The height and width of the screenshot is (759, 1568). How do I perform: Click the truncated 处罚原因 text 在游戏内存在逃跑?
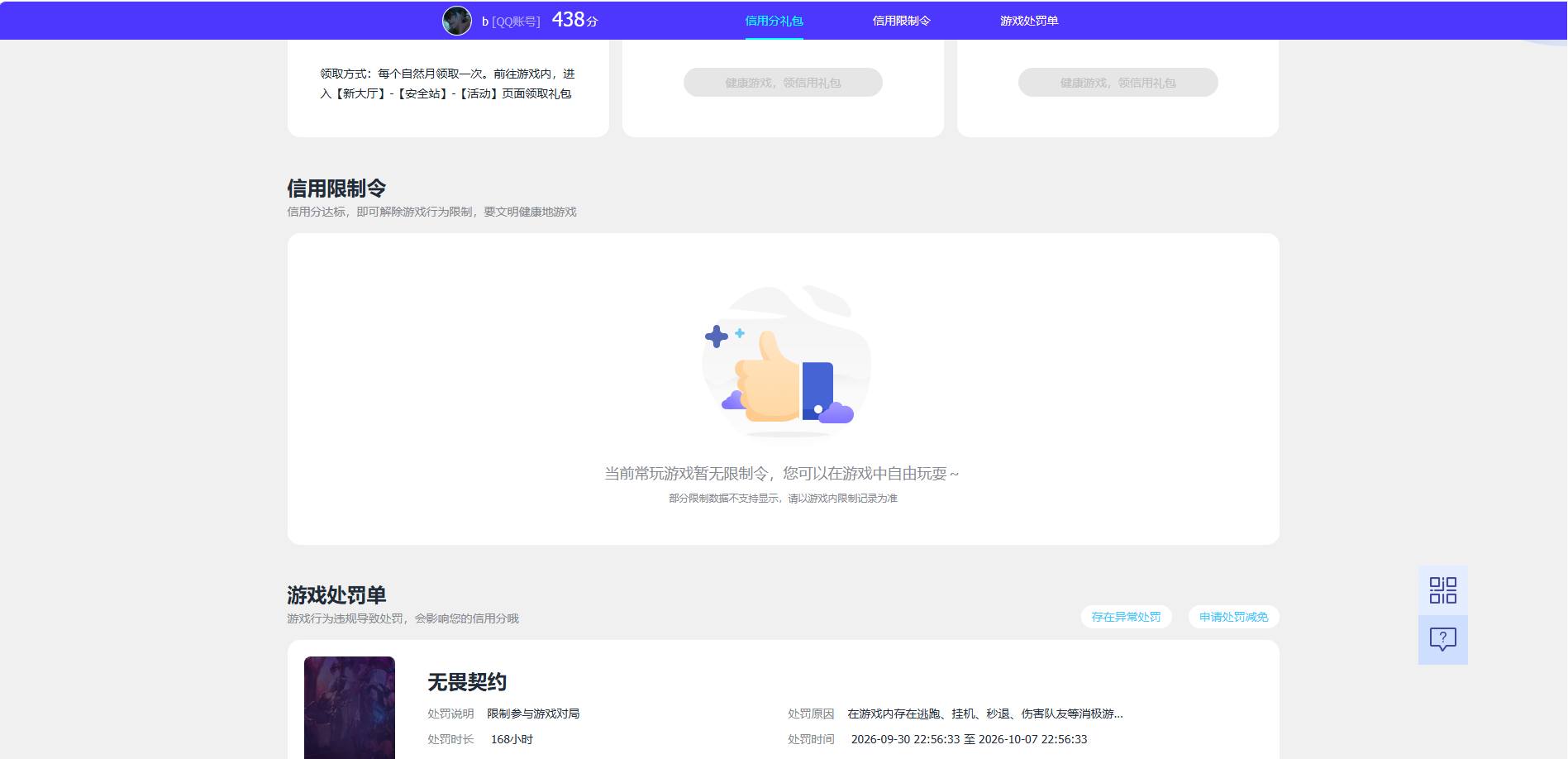(984, 714)
